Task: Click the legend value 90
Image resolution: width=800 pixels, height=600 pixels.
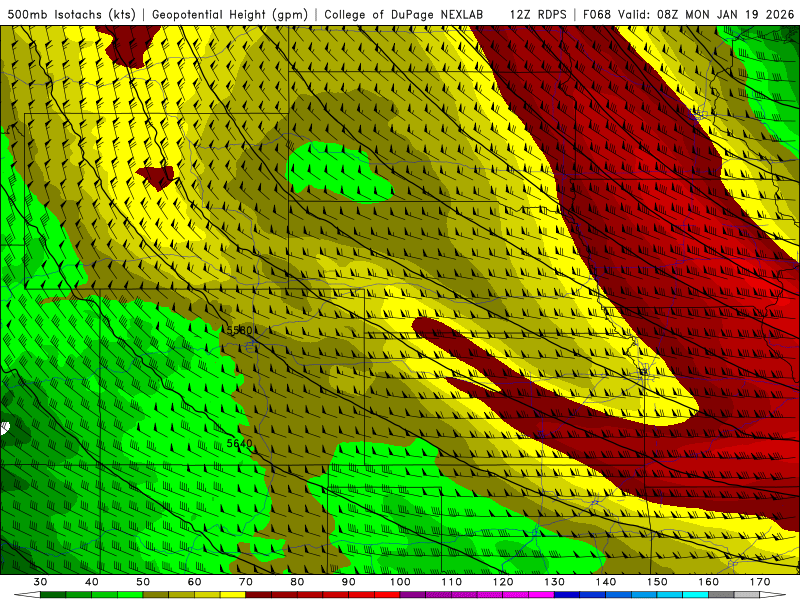Action: (x=348, y=582)
